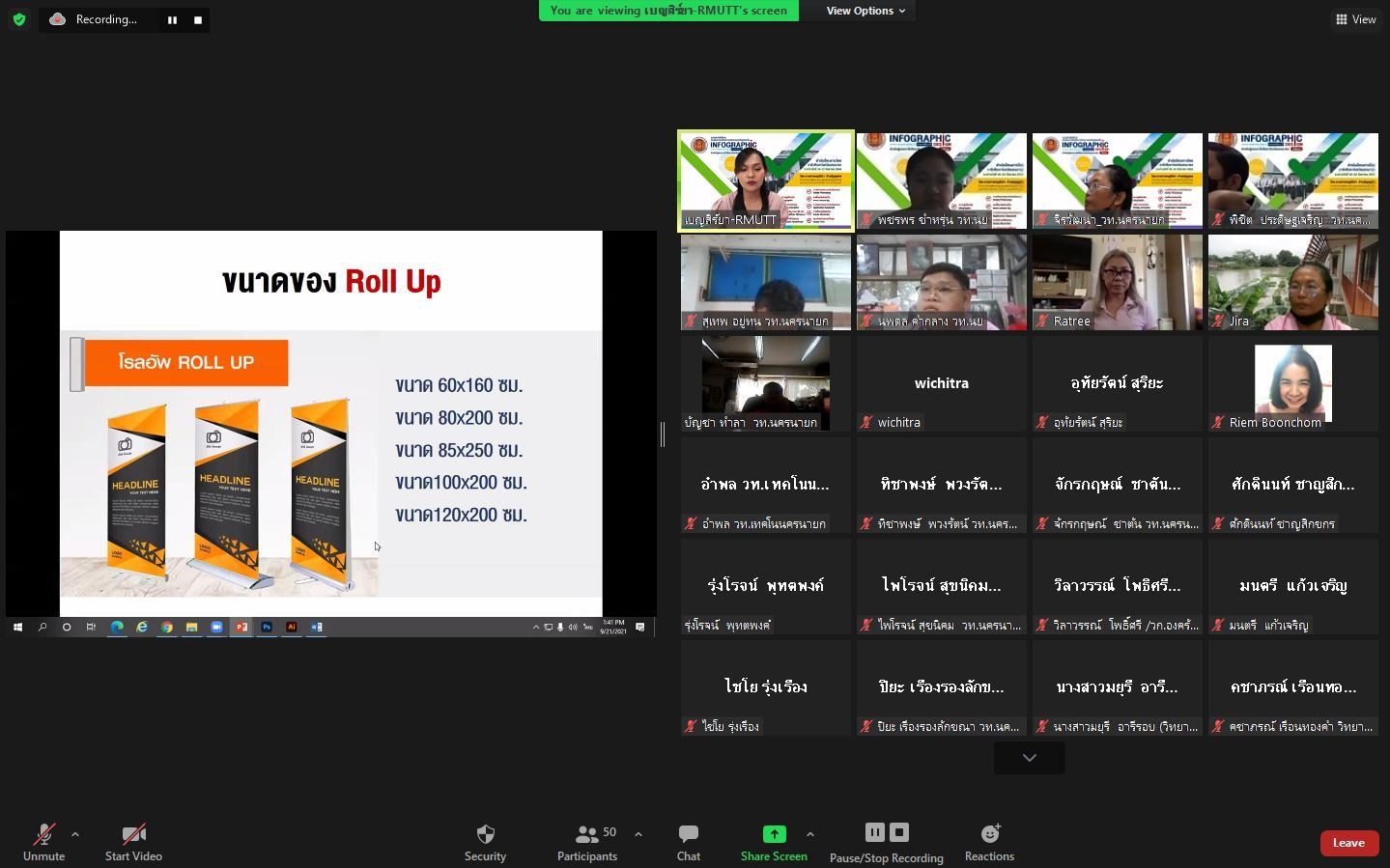Expand audio options arrow next to Unmute
This screenshot has width=1390, height=868.
pyautogui.click(x=74, y=834)
